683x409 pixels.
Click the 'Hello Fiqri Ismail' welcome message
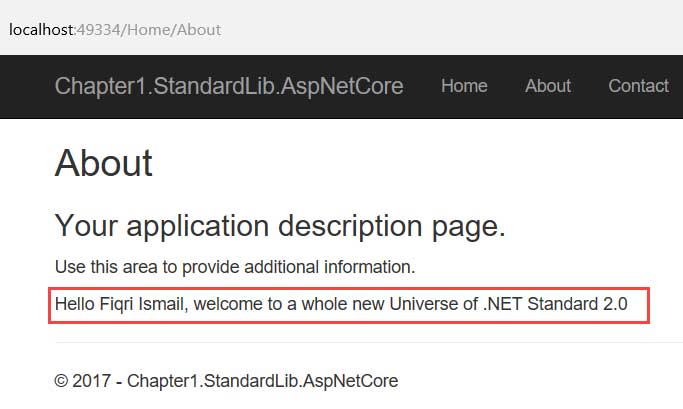click(x=341, y=304)
